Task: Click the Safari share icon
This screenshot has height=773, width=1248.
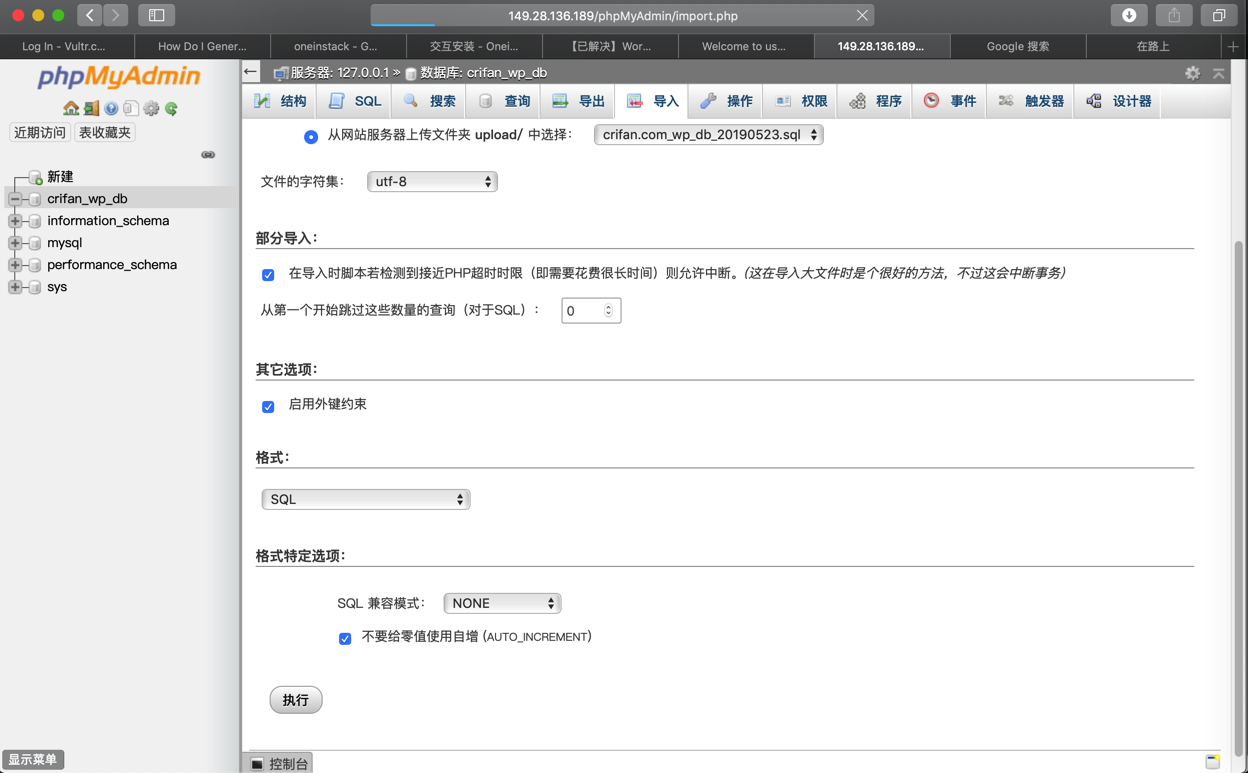Action: (1174, 15)
